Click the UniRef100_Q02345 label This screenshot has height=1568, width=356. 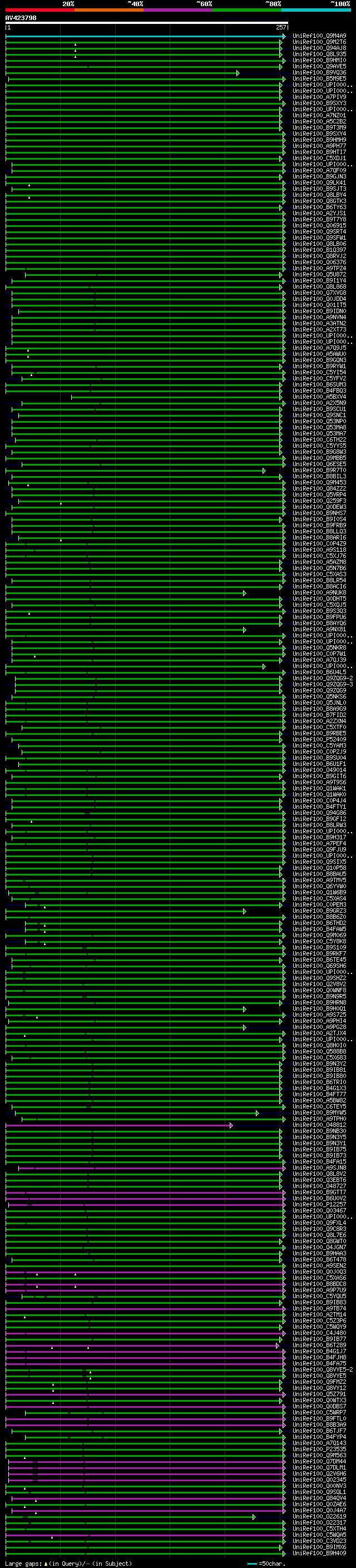(319, 1480)
